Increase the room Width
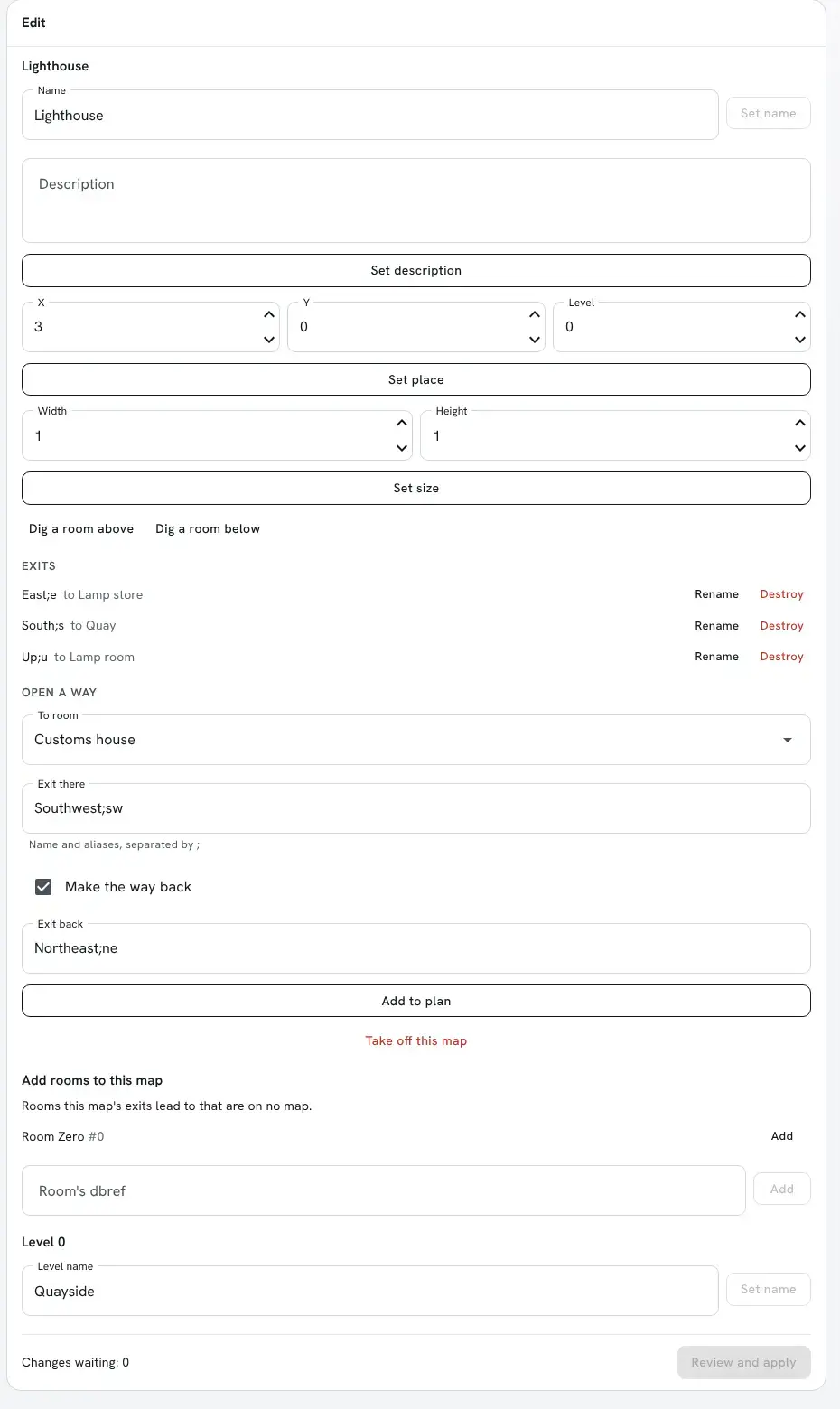 coord(402,423)
